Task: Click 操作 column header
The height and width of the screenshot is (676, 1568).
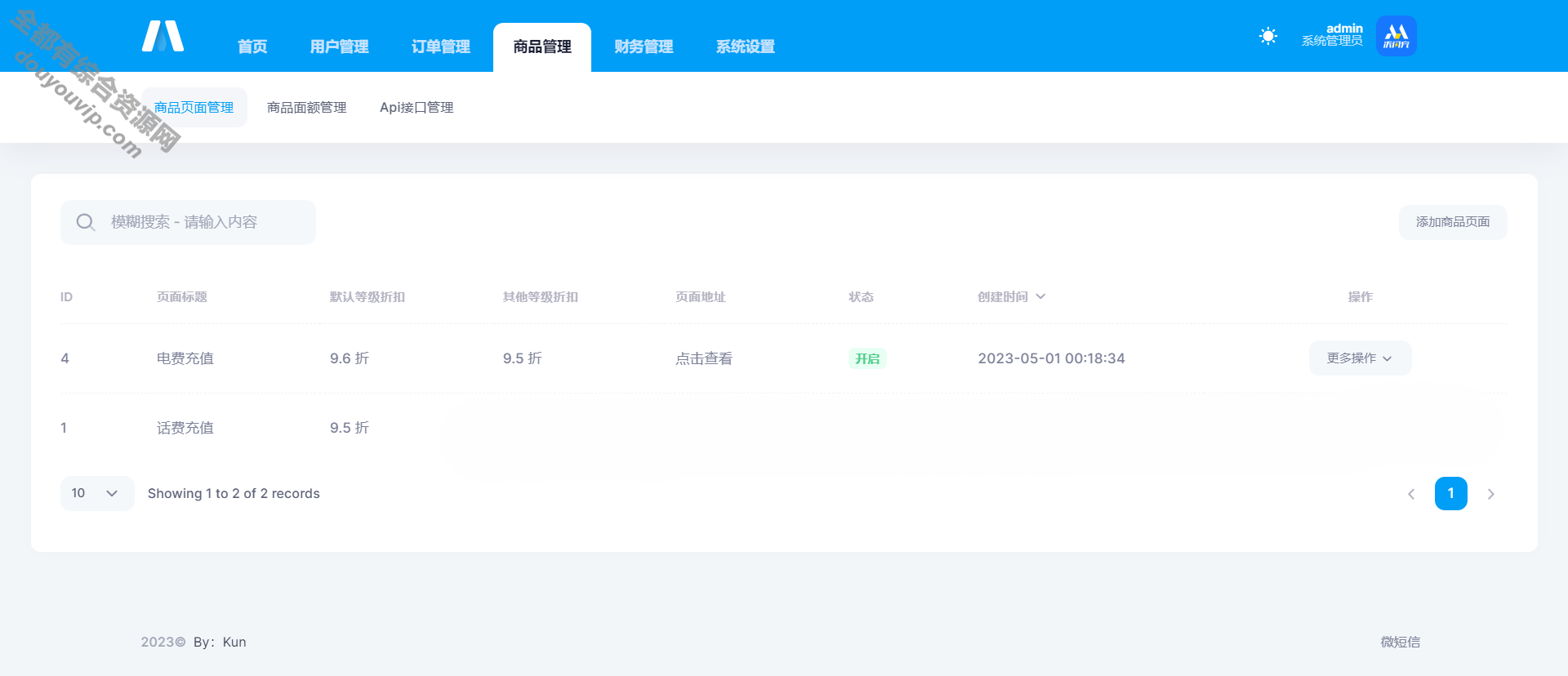Action: [1360, 296]
